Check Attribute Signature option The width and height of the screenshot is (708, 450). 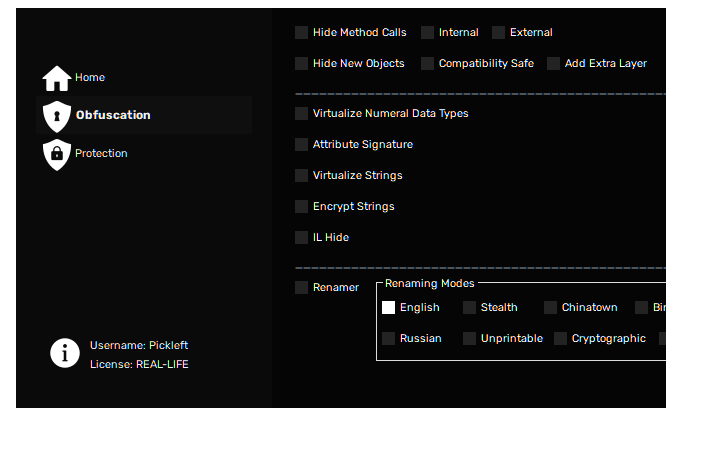302,144
